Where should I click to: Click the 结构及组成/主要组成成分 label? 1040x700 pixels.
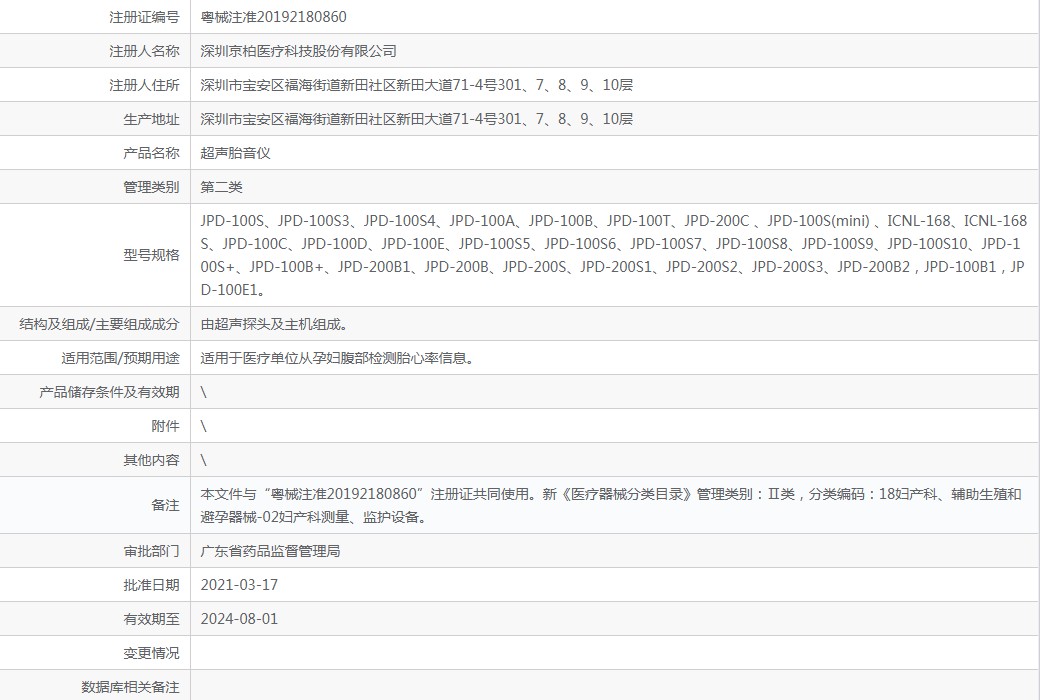coord(99,324)
